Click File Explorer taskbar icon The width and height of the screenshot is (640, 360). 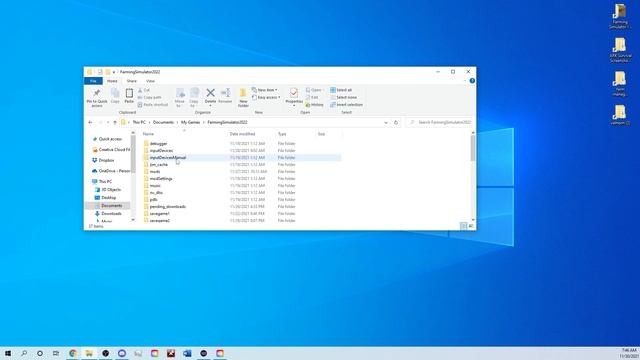click(x=89, y=353)
